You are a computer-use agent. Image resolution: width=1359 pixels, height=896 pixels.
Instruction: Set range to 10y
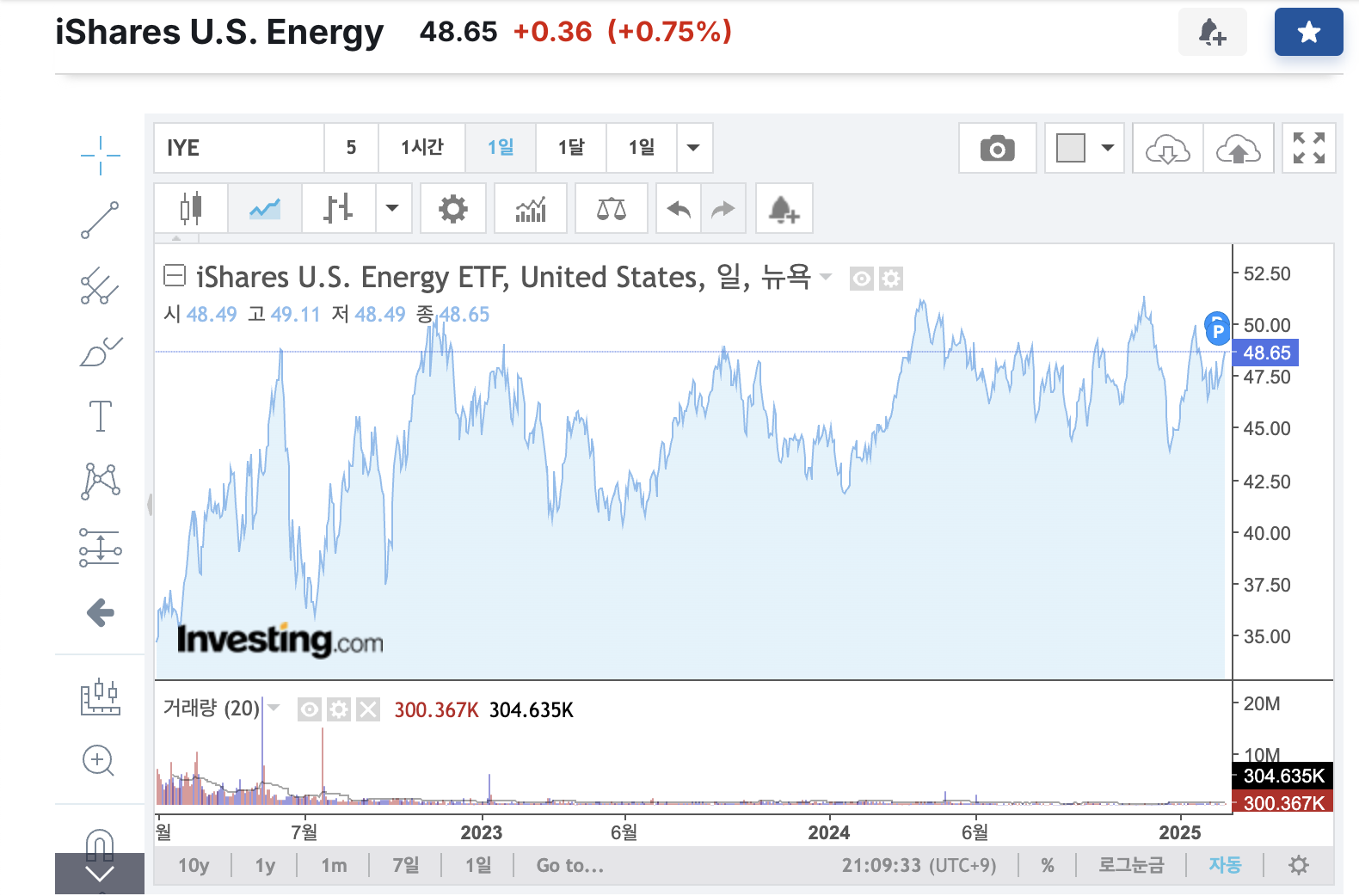[194, 865]
